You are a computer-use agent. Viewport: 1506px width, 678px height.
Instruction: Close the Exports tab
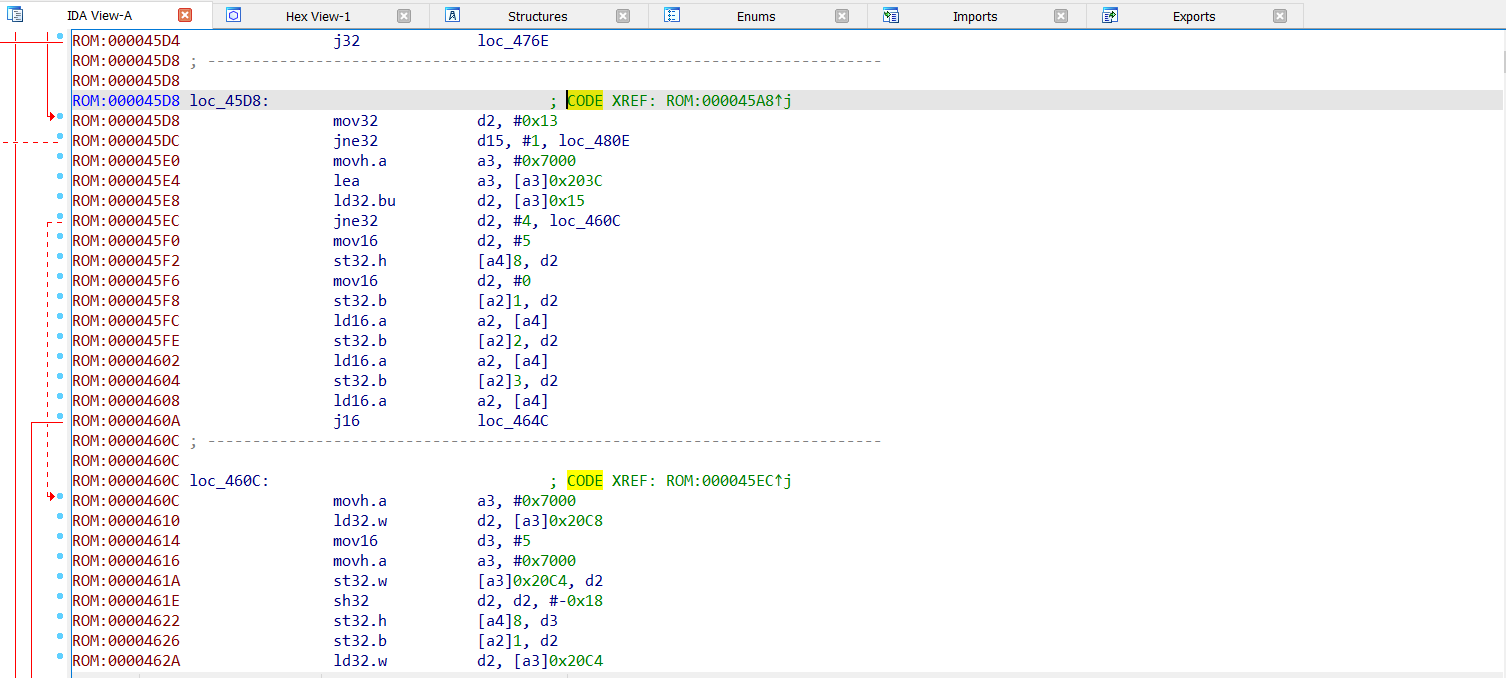[x=1280, y=16]
